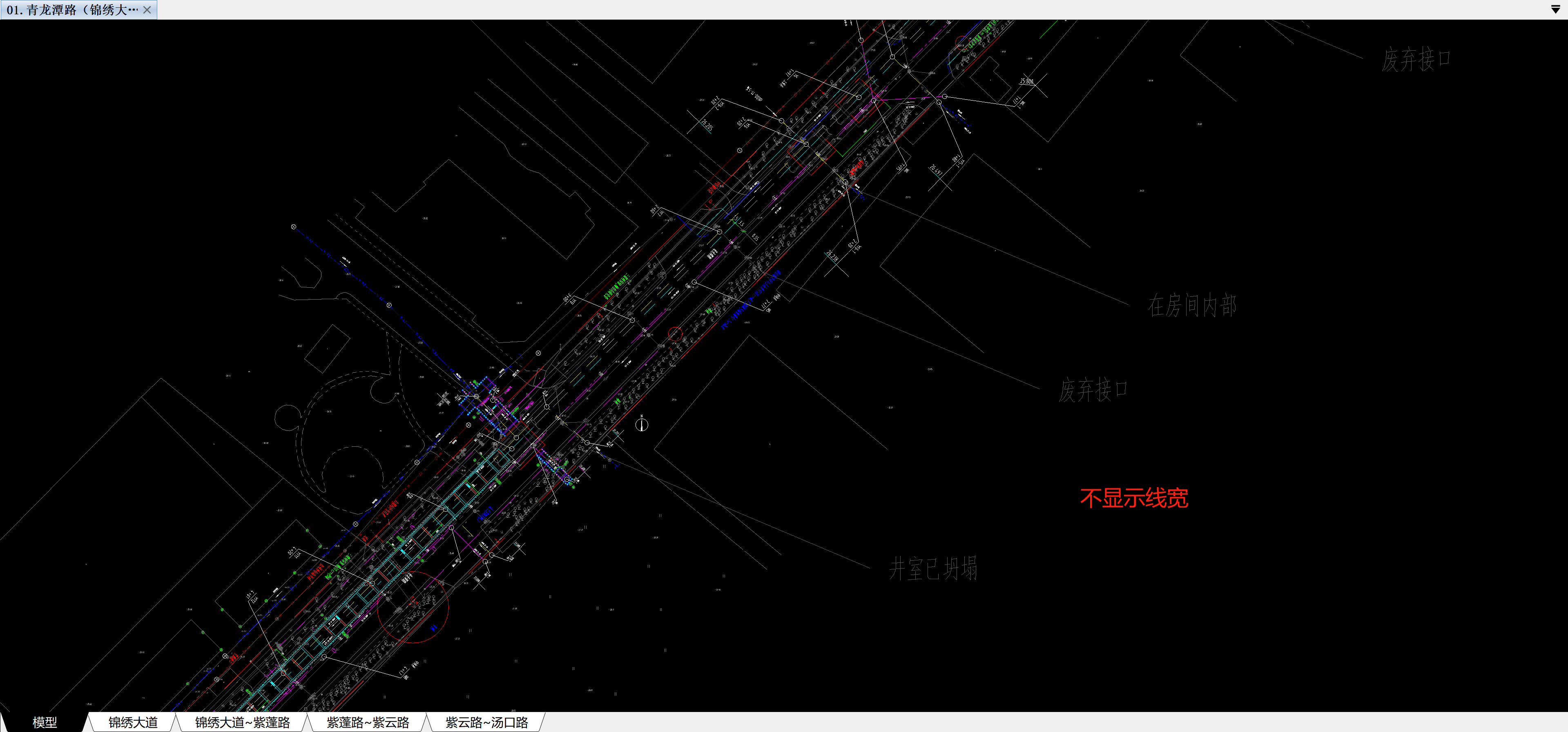1568x732 pixels.
Task: Click the 在房间内部 annotation text
Action: 1192,305
